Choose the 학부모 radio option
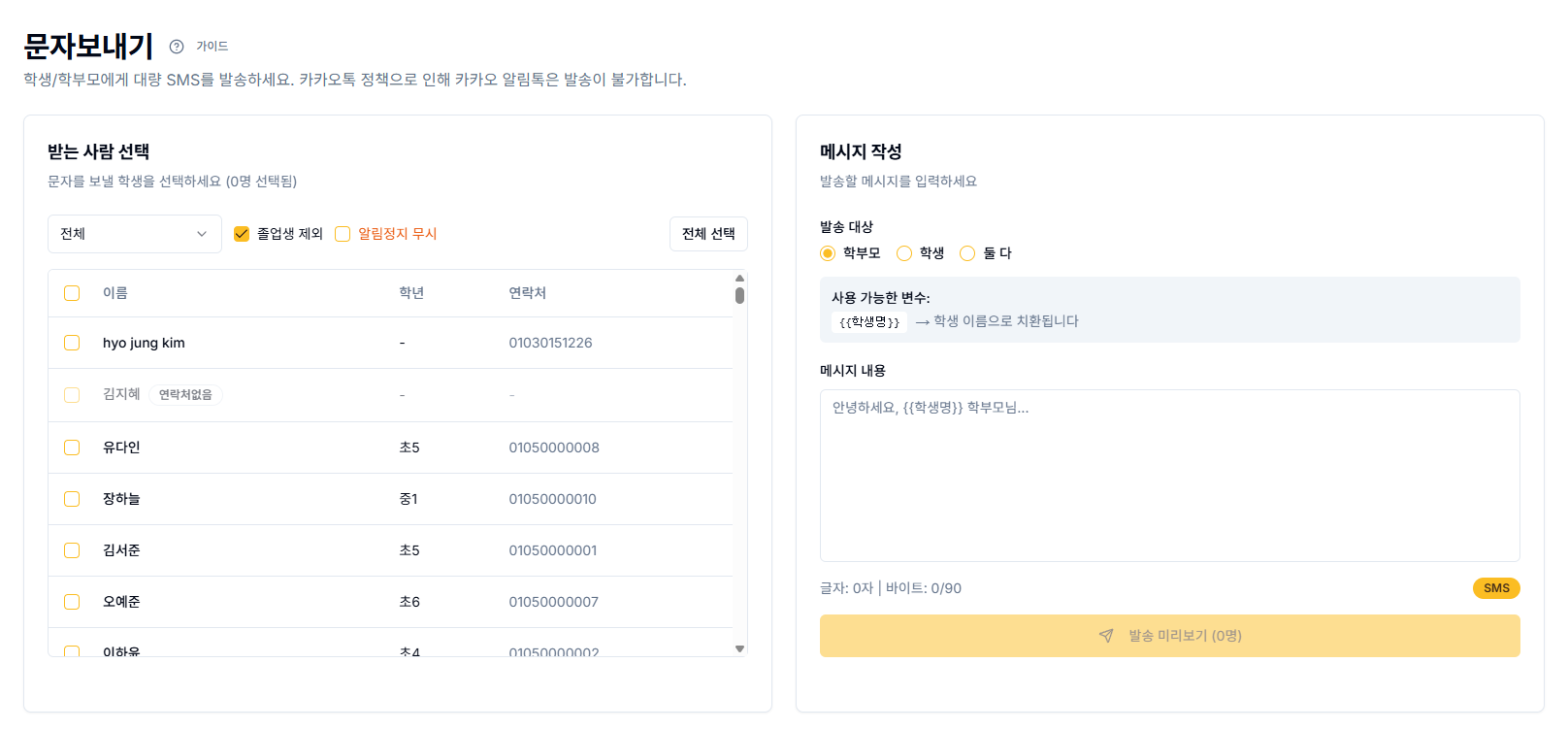Screen dimensions: 1568x730 click(x=828, y=253)
